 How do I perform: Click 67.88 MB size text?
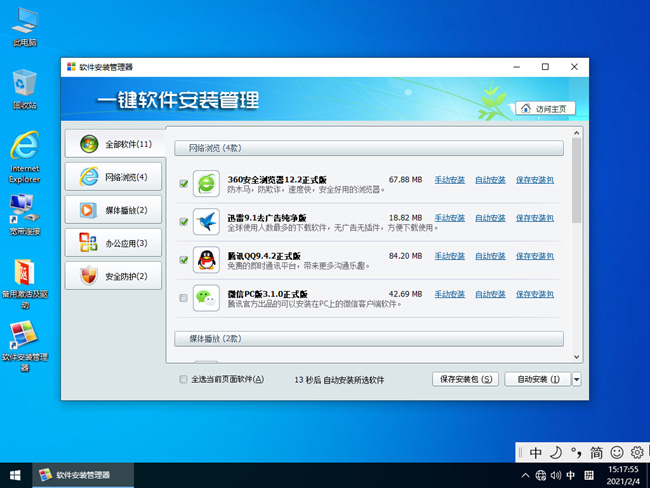(x=405, y=180)
